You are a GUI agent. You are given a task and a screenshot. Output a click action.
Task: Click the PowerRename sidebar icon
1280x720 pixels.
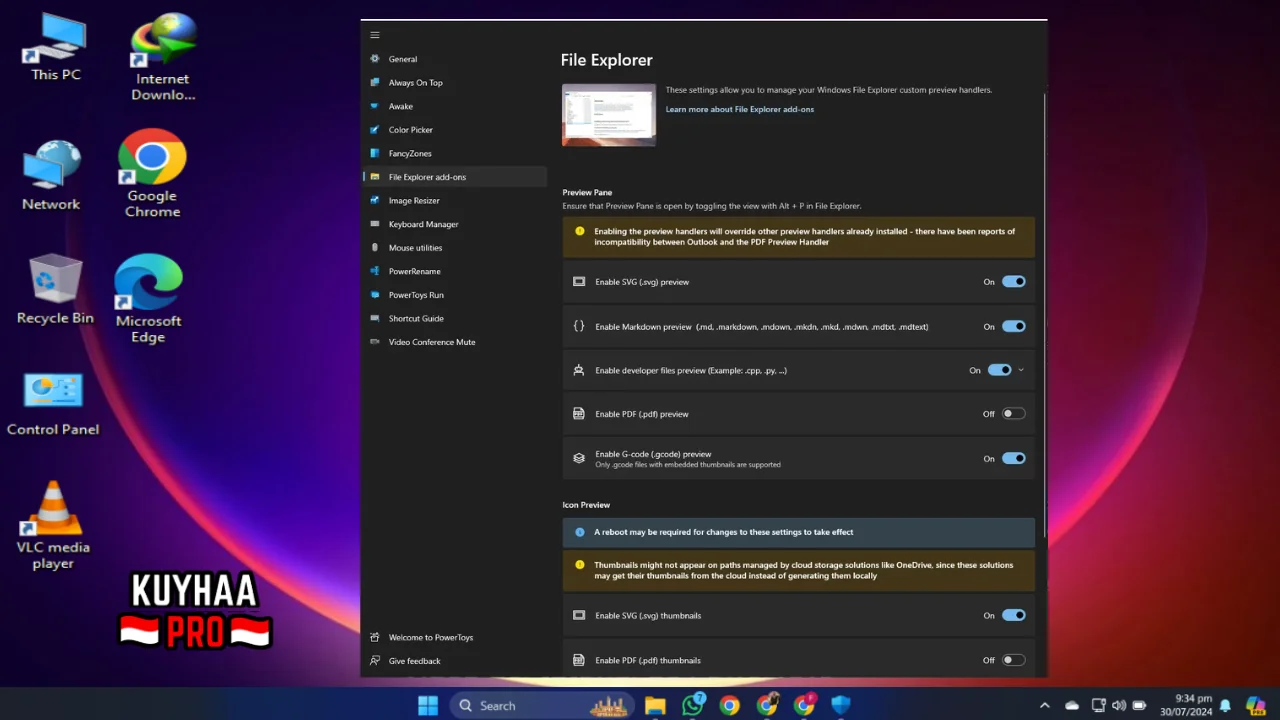[375, 271]
